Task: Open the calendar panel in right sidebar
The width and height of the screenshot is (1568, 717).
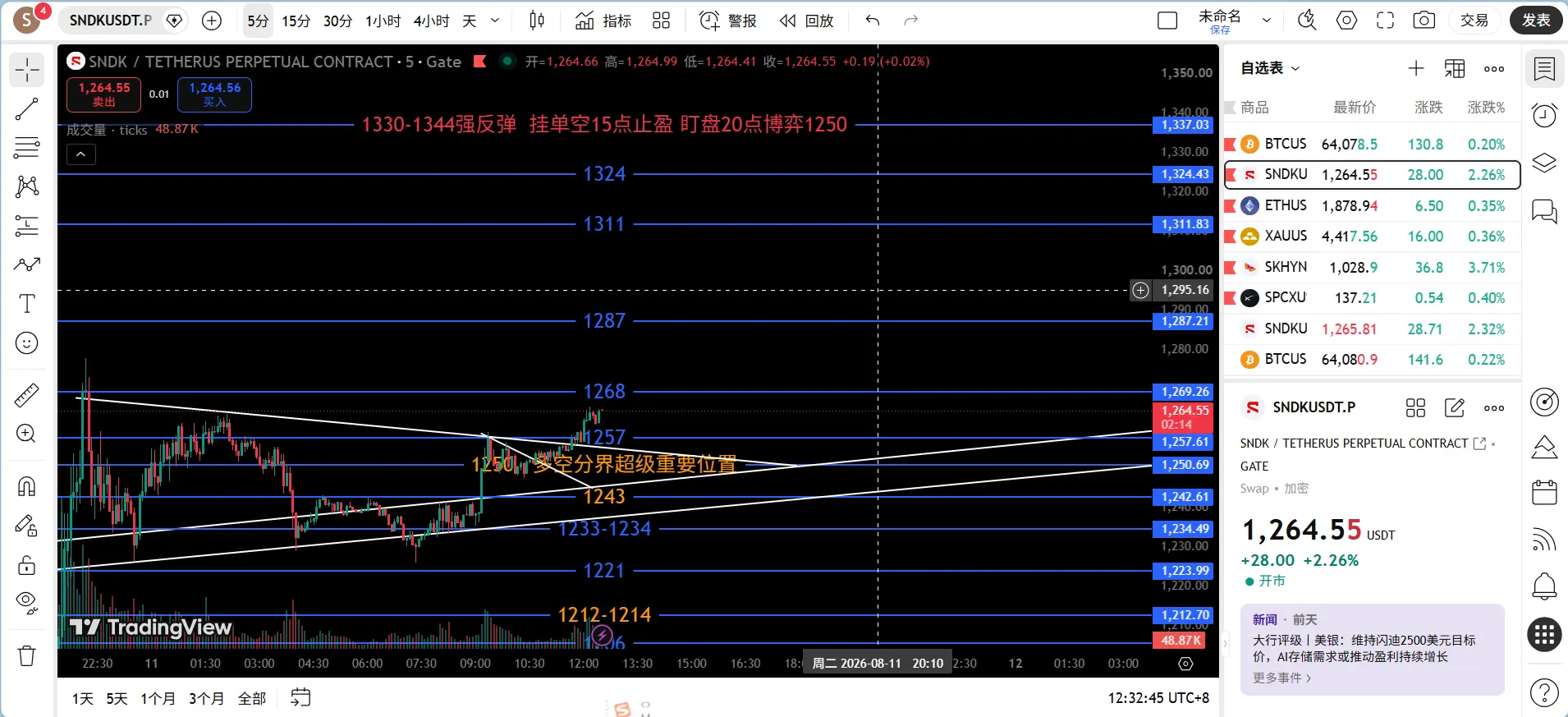Action: [1544, 492]
